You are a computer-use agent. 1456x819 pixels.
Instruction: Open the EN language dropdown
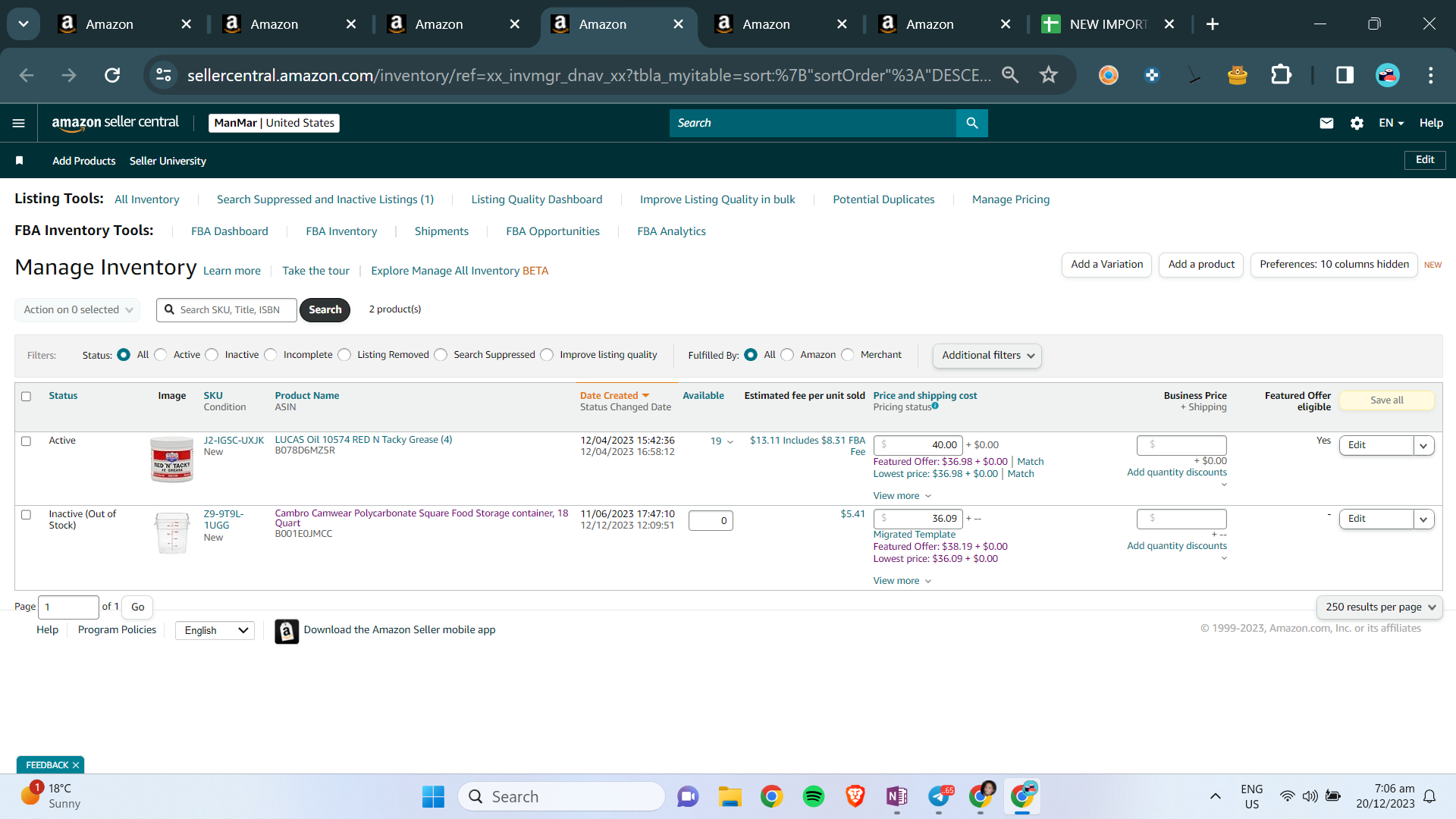(x=1392, y=123)
